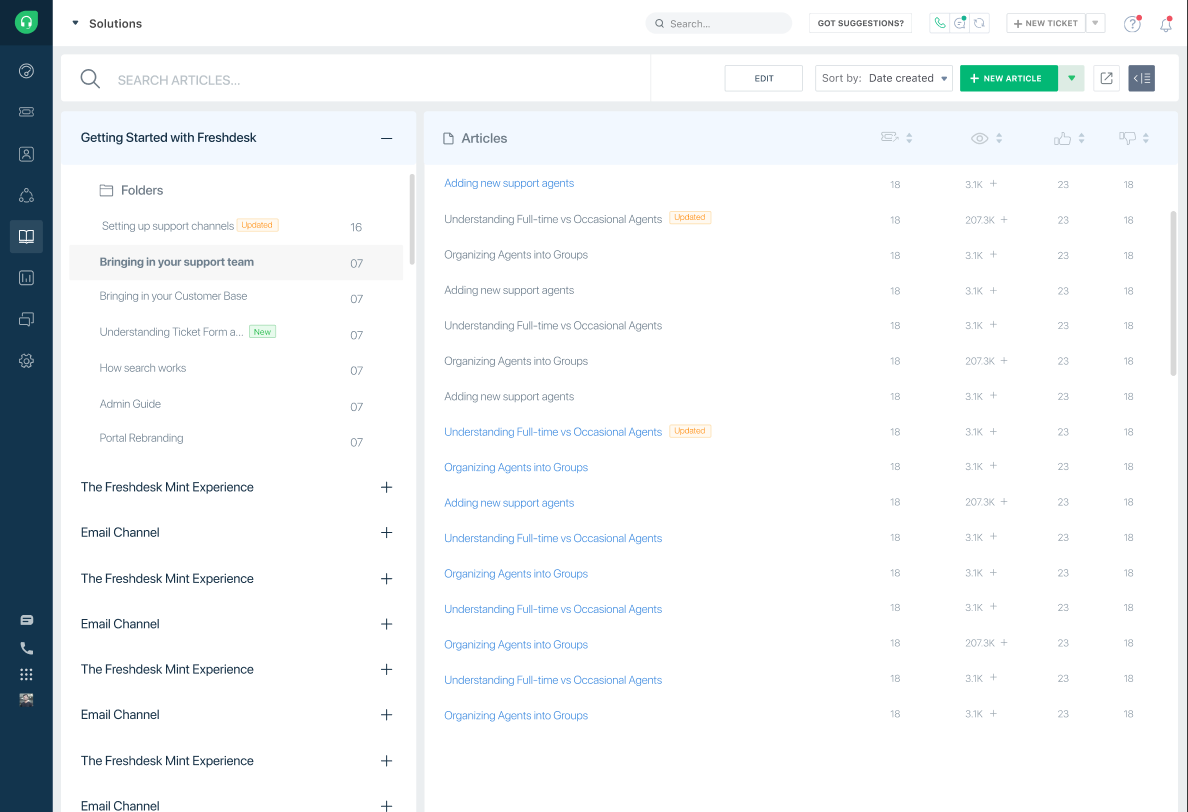Select Bringing in your support team folder
This screenshot has height=812, width=1188.
click(x=236, y=262)
